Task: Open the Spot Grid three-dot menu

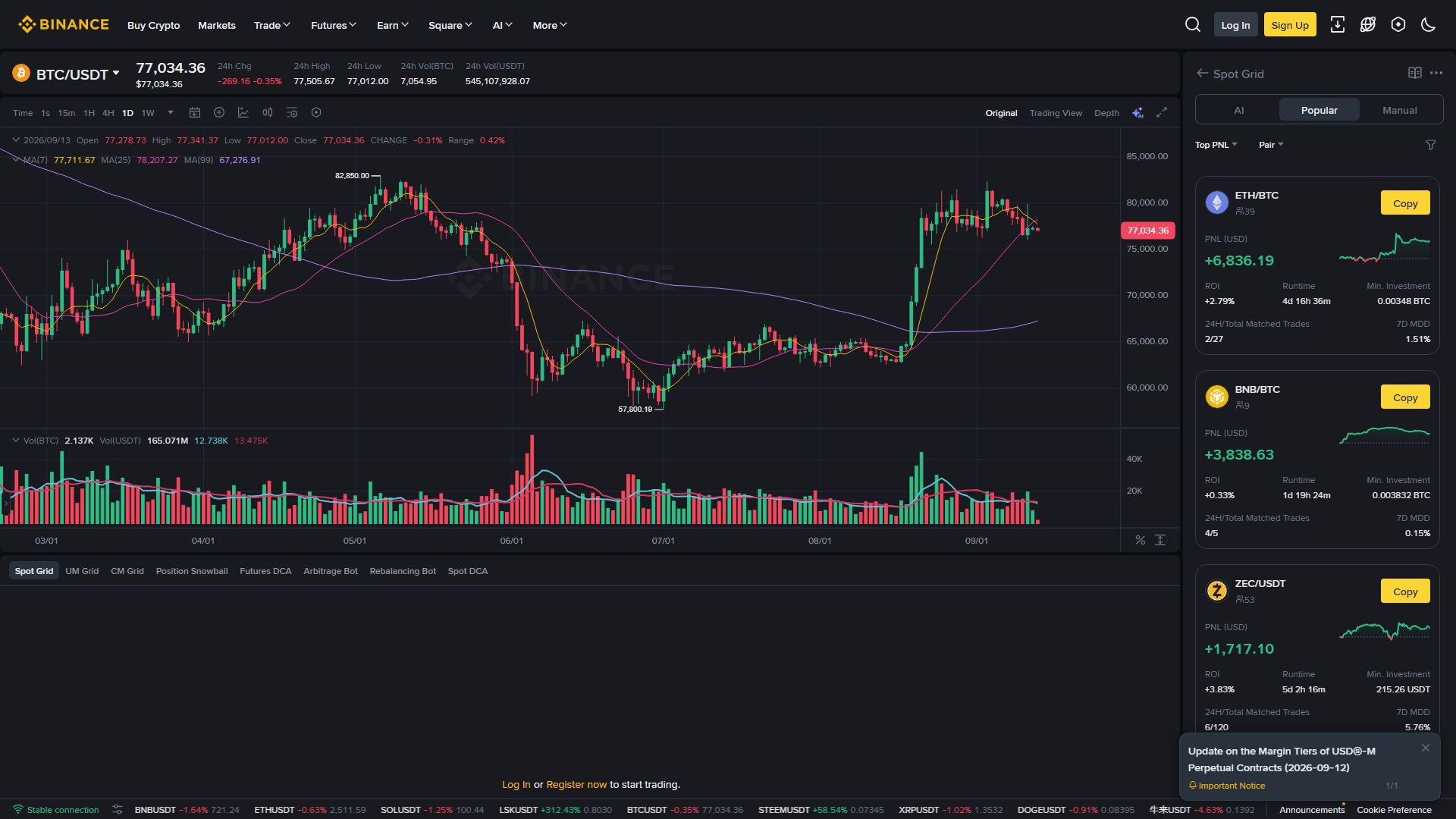Action: pyautogui.click(x=1436, y=73)
